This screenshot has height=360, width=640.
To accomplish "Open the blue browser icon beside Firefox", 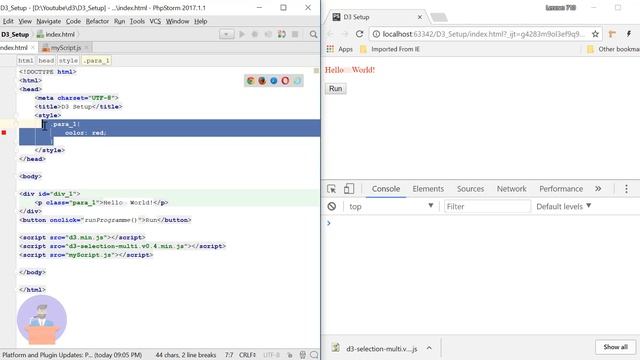I will 273,81.
